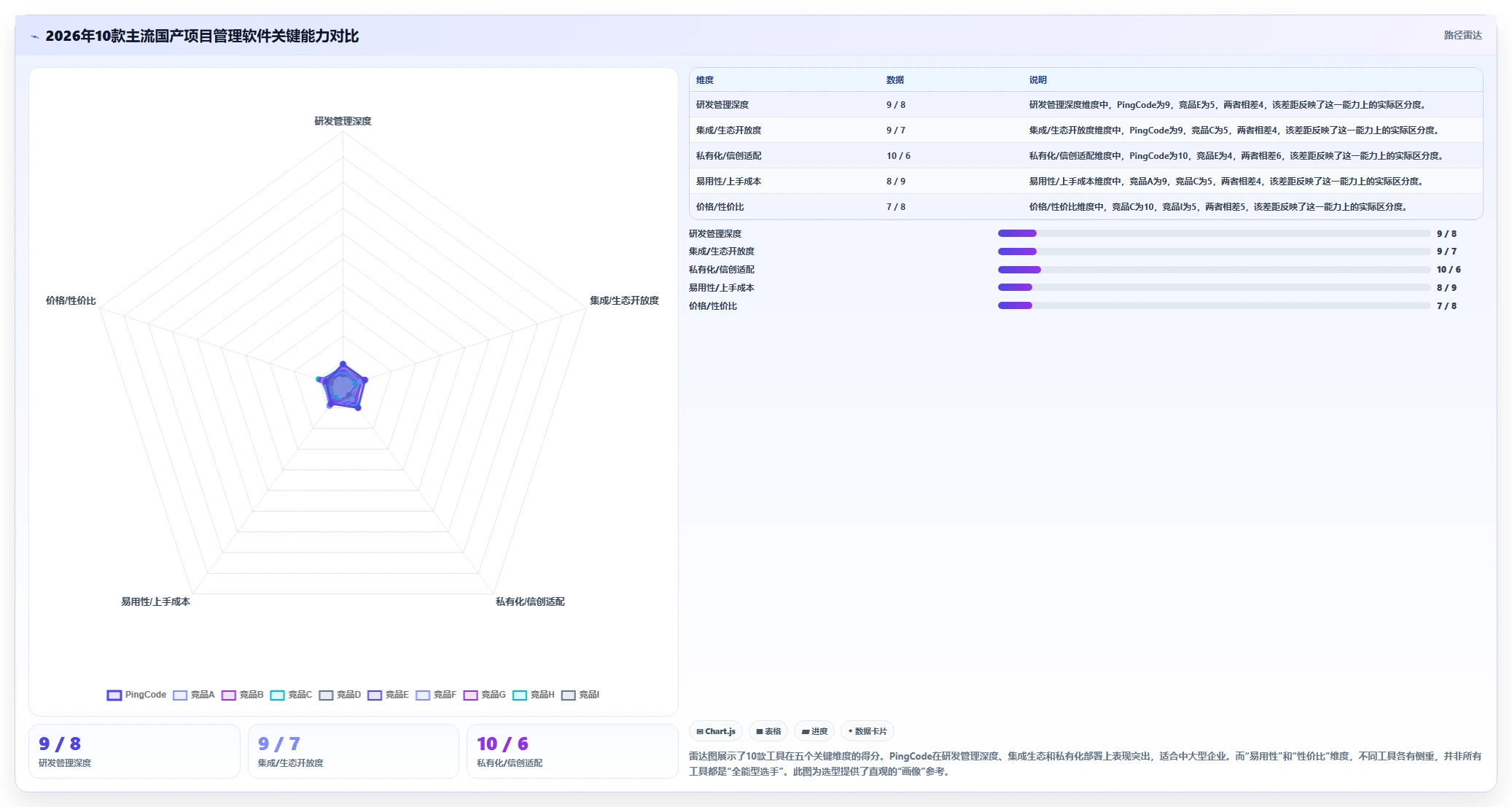
Task: Select the 表格 tag chip
Action: (x=768, y=731)
